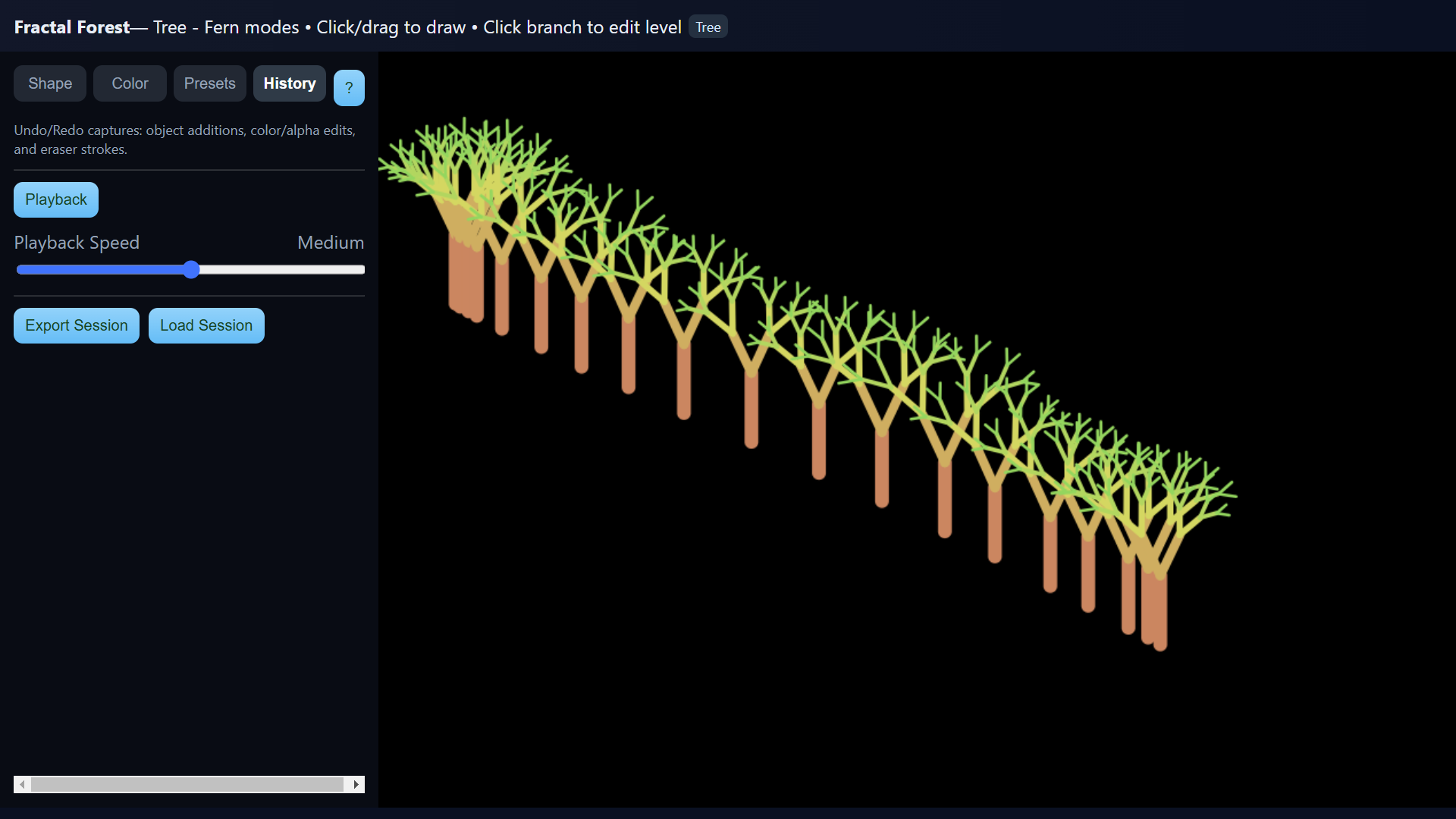Click the Fractal Forest title text

(72, 27)
